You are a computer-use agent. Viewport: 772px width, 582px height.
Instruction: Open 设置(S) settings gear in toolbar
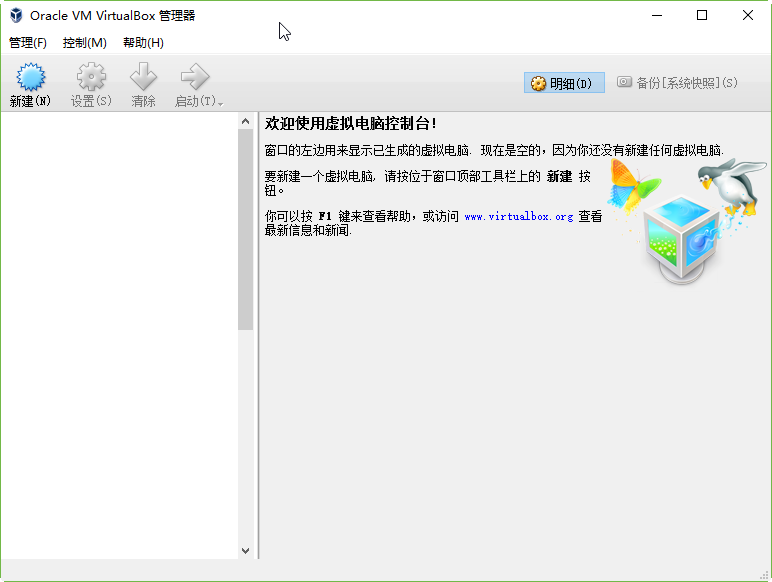(91, 77)
